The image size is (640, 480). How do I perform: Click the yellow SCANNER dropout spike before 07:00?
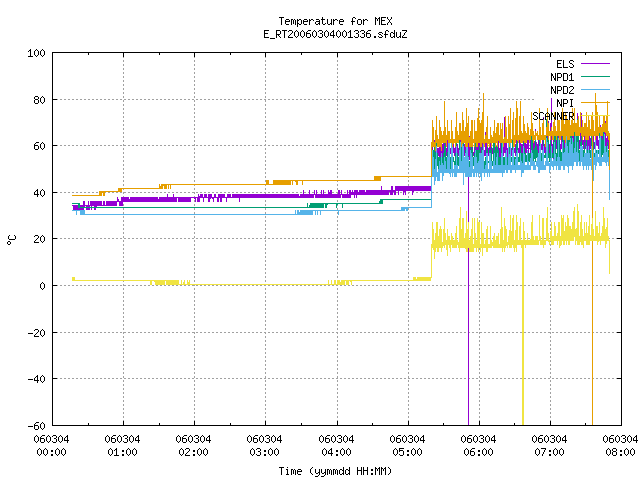(523, 335)
